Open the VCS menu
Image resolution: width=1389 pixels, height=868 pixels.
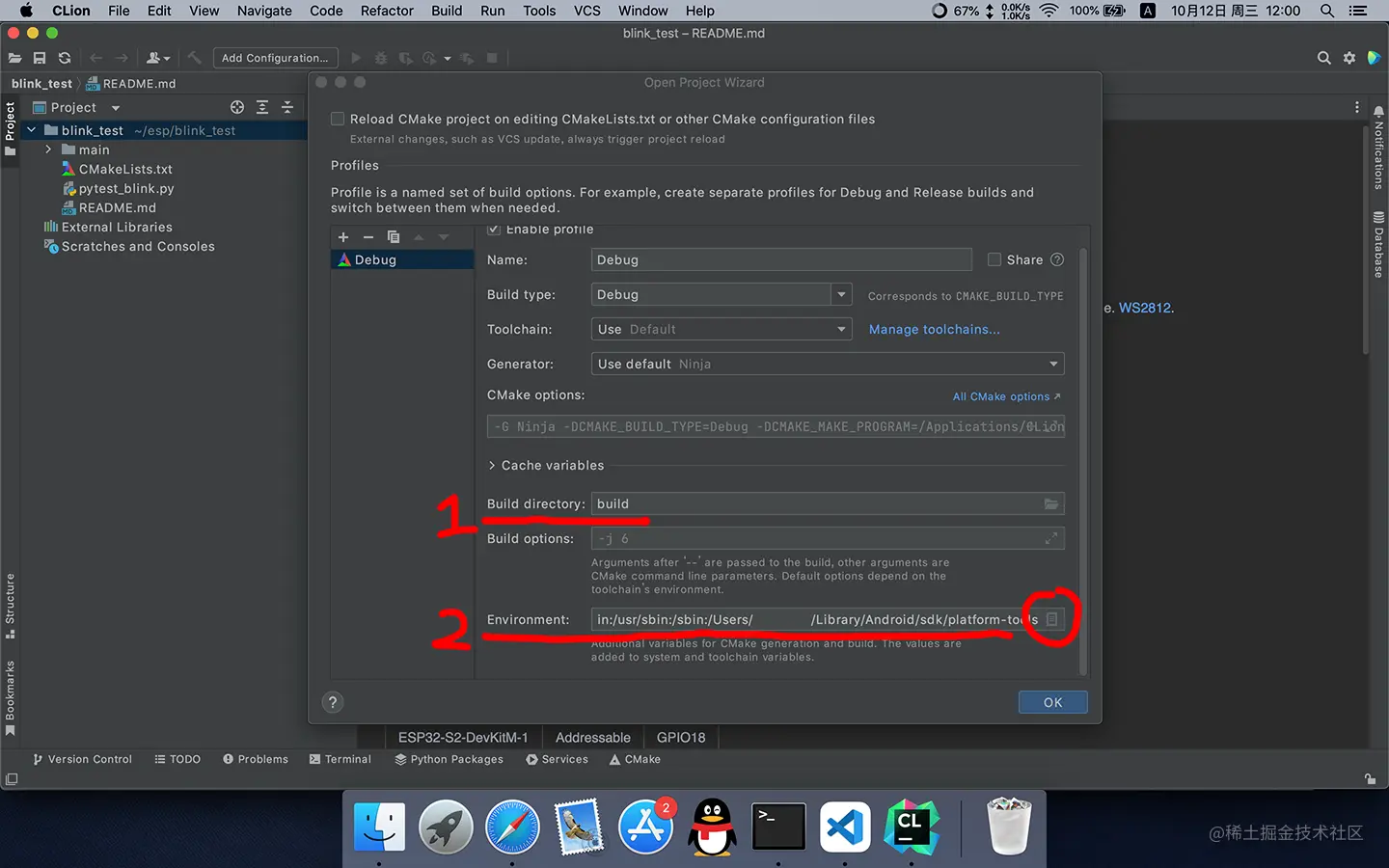tap(587, 11)
